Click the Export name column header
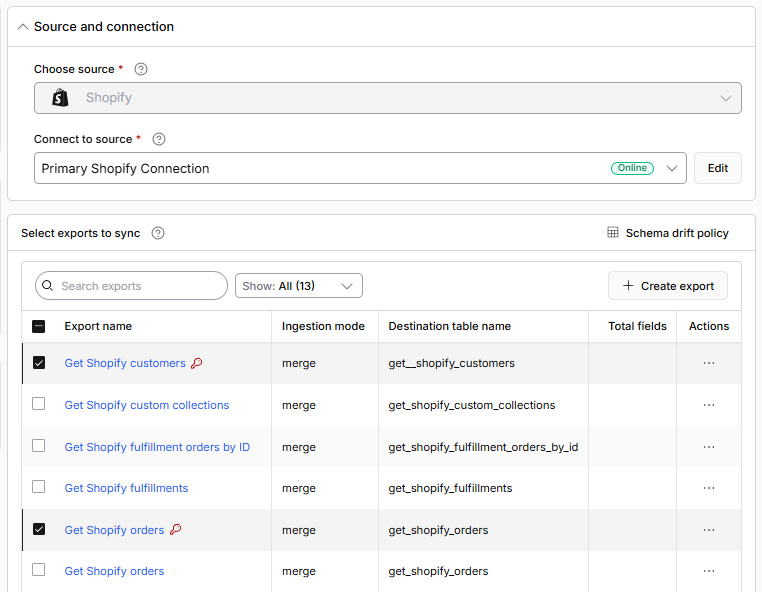This screenshot has height=592, width=762. (98, 326)
